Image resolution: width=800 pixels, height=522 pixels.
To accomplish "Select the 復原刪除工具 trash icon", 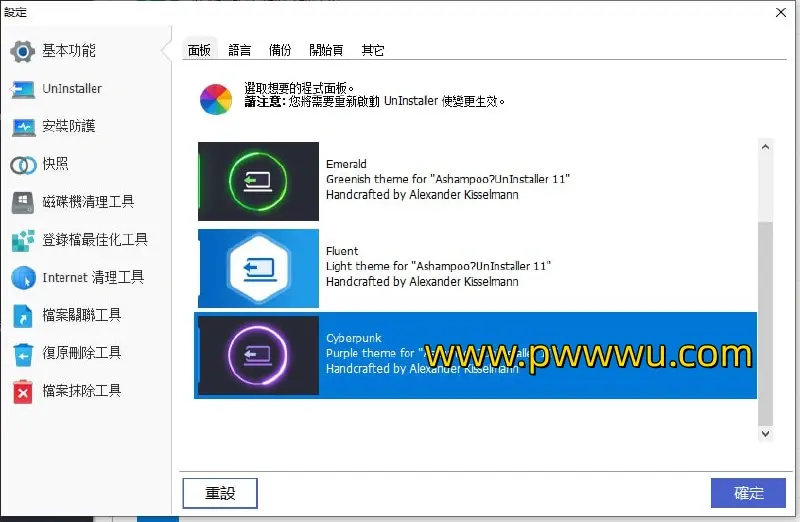I will [23, 354].
